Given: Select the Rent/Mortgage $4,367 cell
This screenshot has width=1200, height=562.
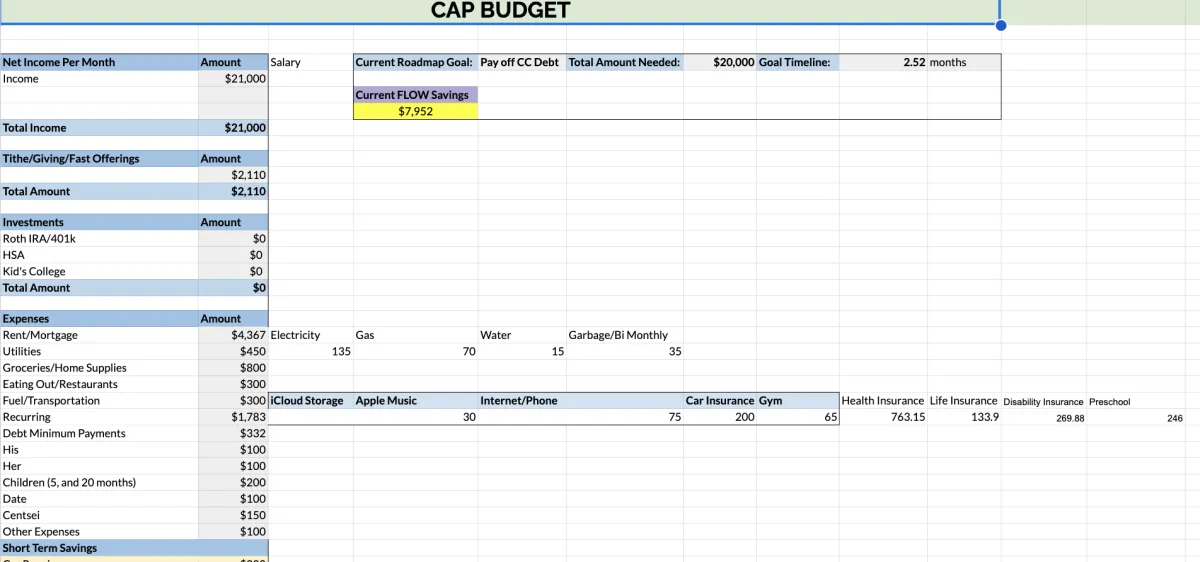Looking at the screenshot, I should coord(233,335).
